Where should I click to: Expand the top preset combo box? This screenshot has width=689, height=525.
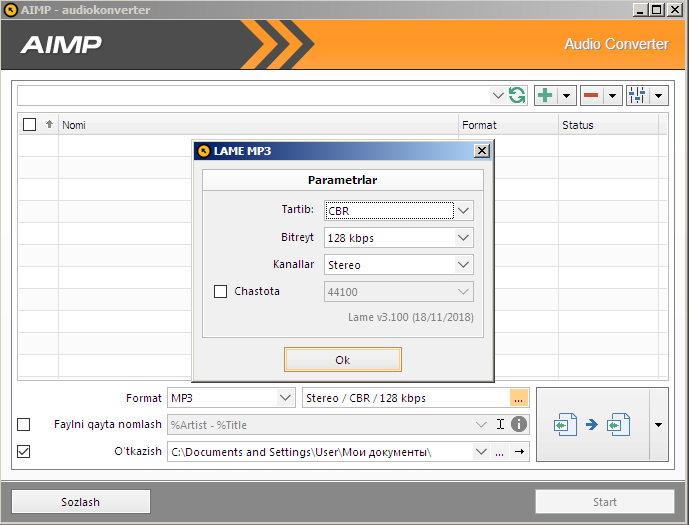click(497, 95)
